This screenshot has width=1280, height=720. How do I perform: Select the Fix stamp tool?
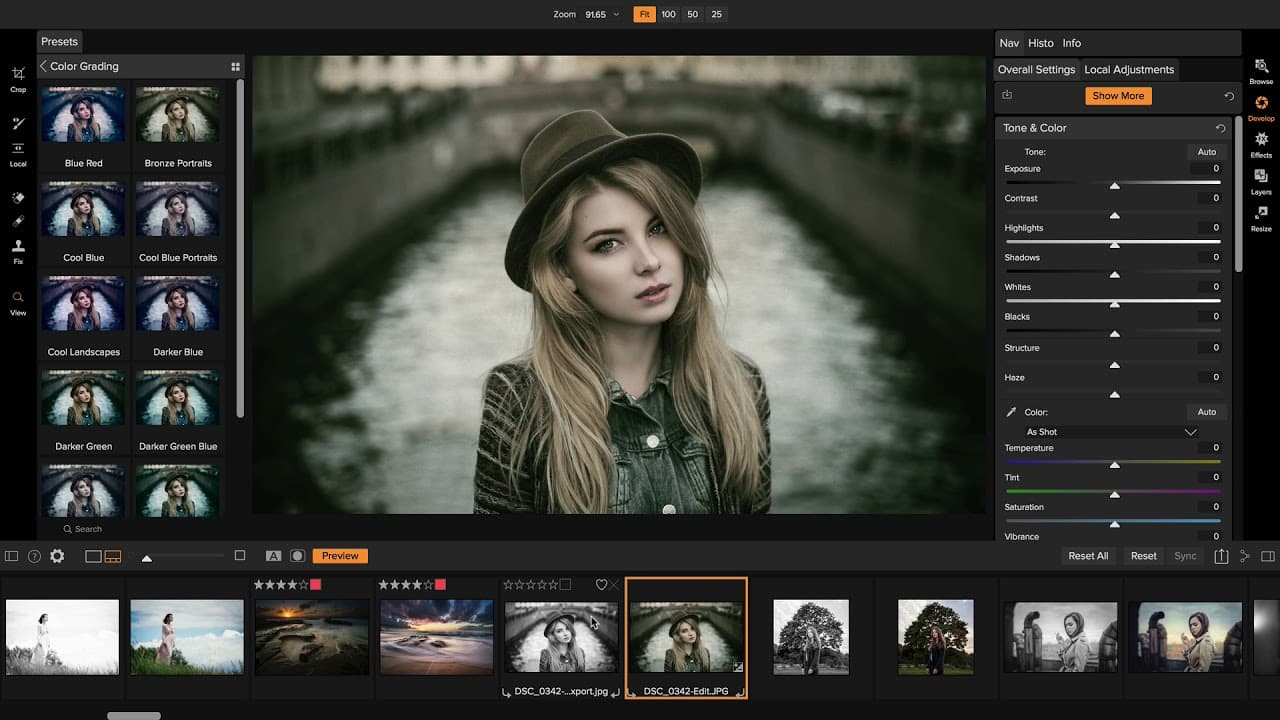point(16,248)
